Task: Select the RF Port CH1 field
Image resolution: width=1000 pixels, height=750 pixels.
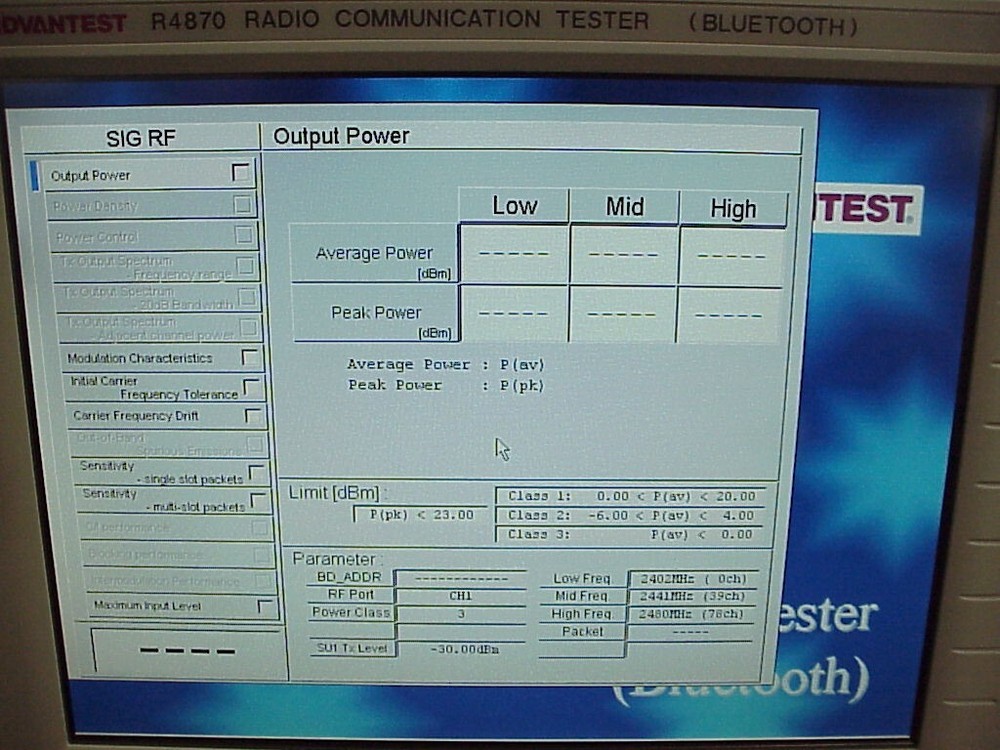Action: coord(460,595)
